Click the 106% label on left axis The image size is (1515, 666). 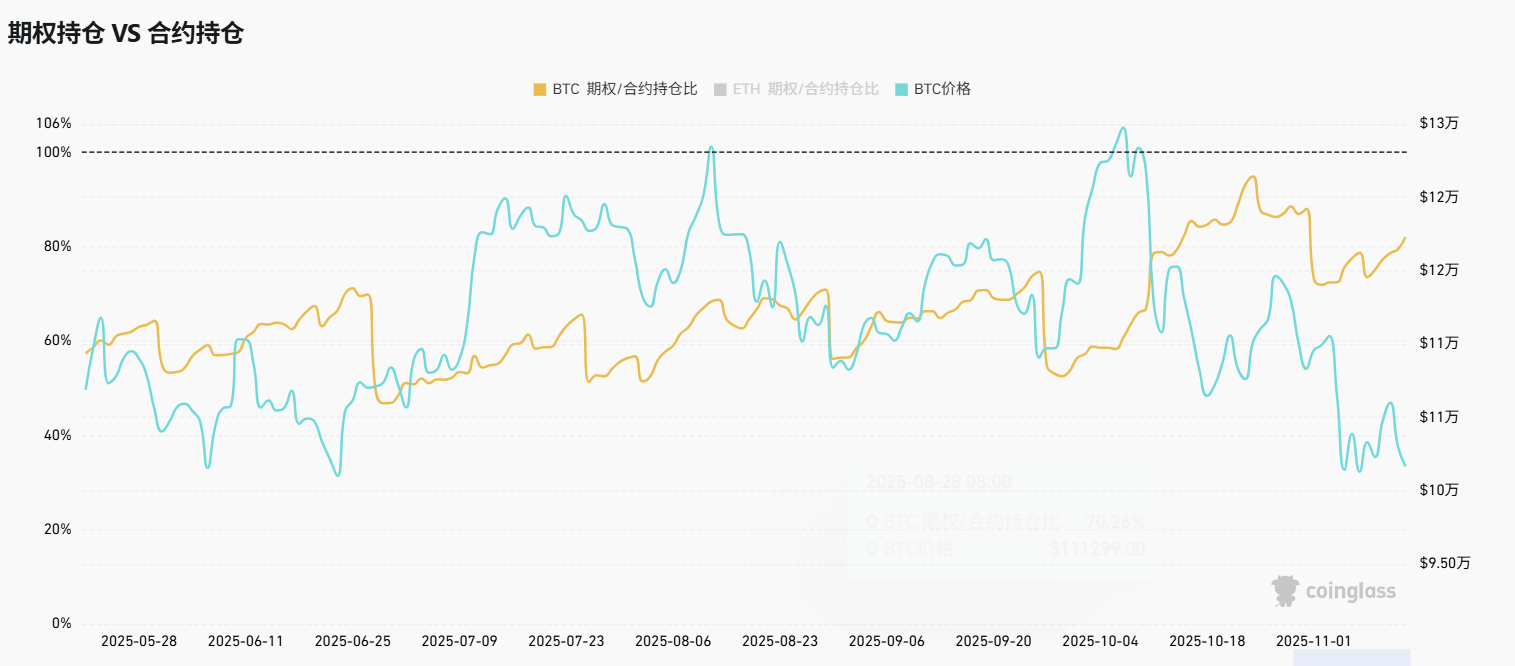point(54,123)
